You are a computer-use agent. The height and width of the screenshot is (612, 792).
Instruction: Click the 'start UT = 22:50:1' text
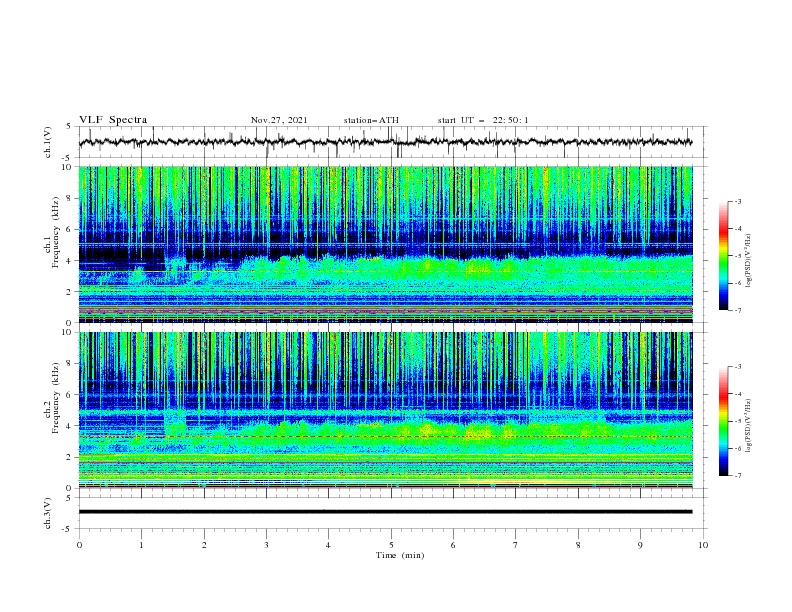[482, 120]
